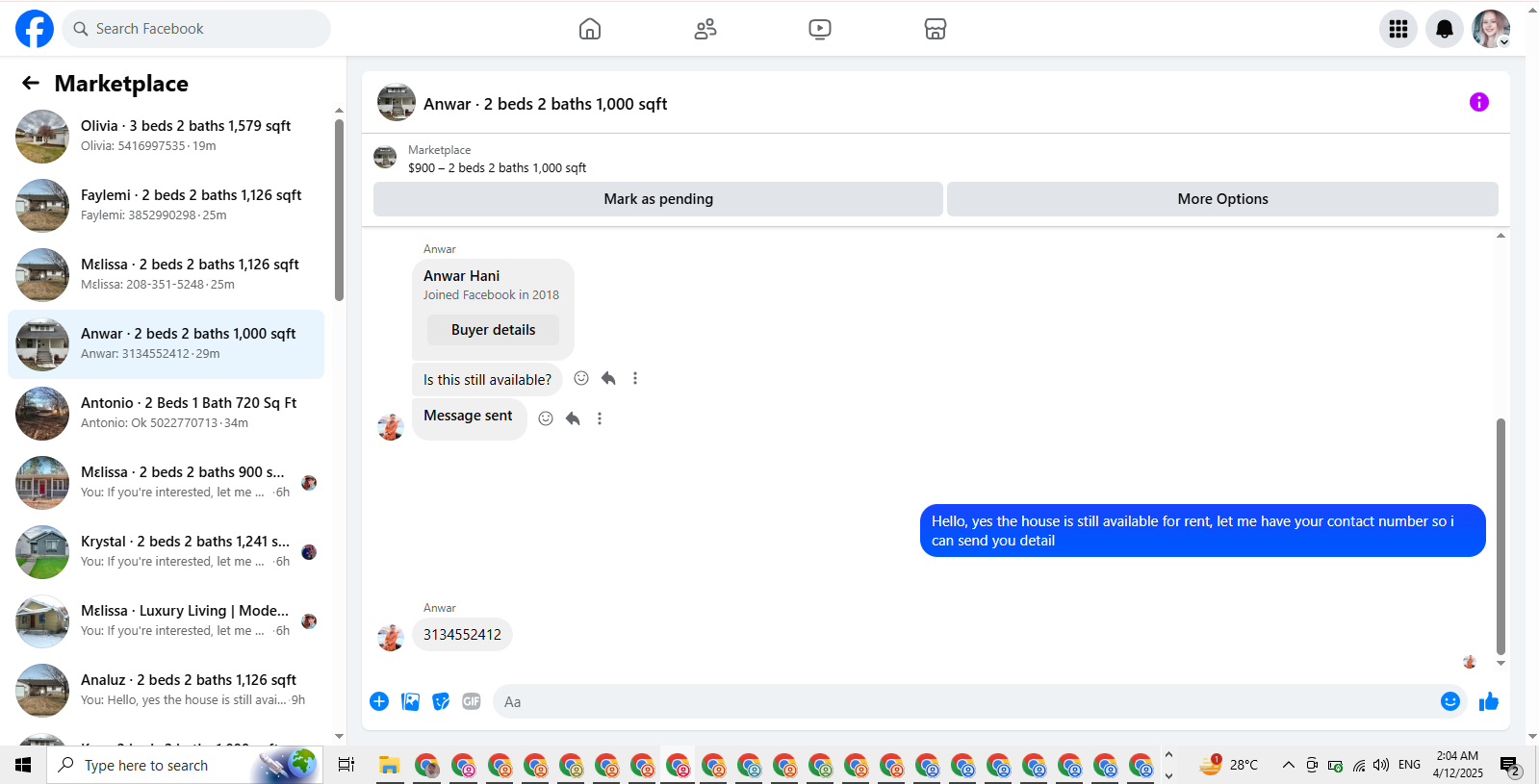This screenshot has width=1539, height=784.
Task: Open Olivia 3 beds 2 baths 1,579 sqft chat
Action: coord(166,137)
